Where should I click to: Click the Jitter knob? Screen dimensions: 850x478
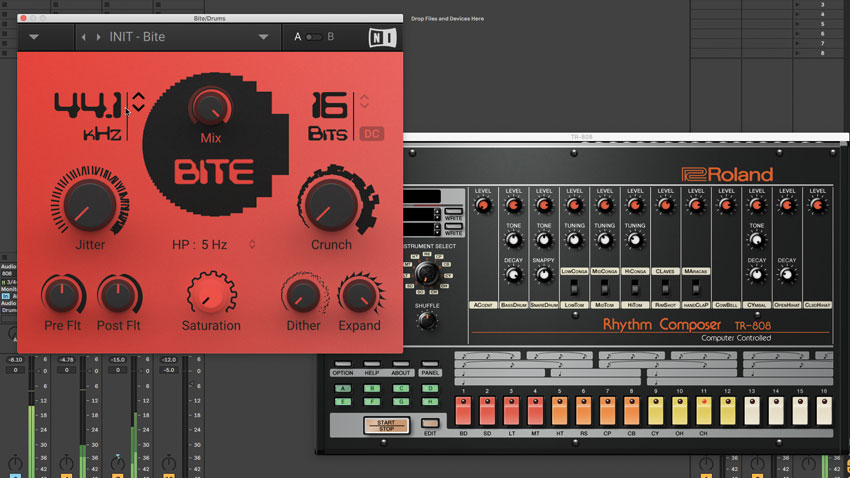click(x=89, y=204)
